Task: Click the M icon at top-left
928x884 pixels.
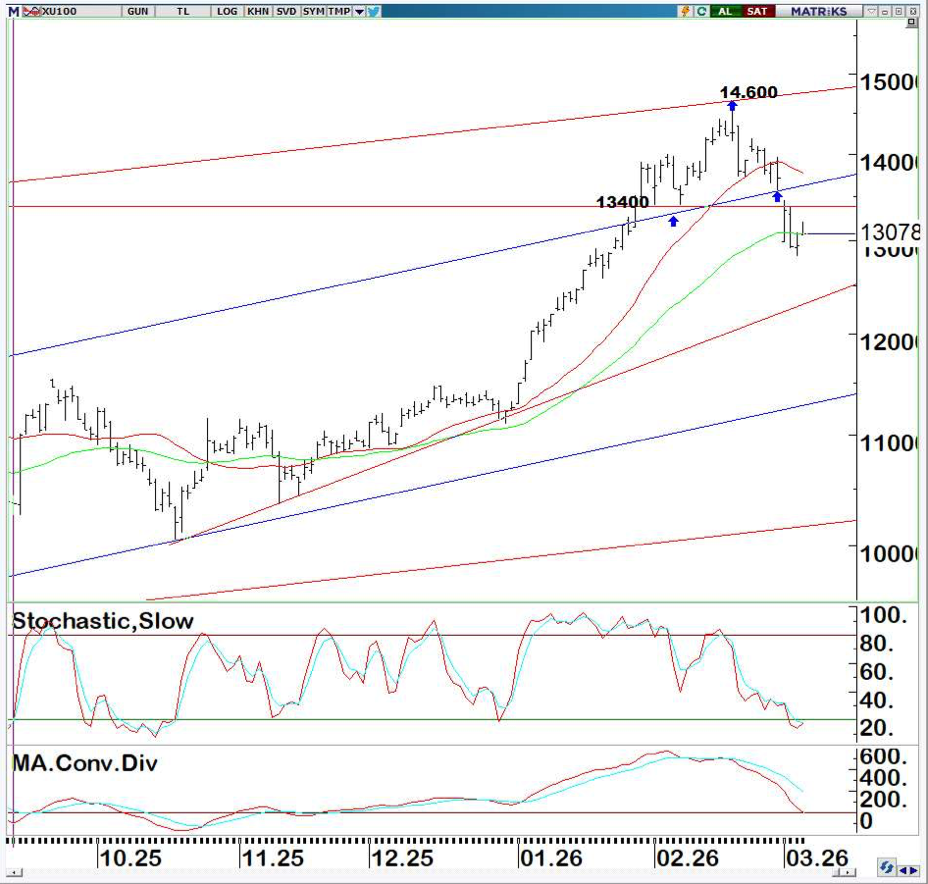Action: click(x=13, y=11)
